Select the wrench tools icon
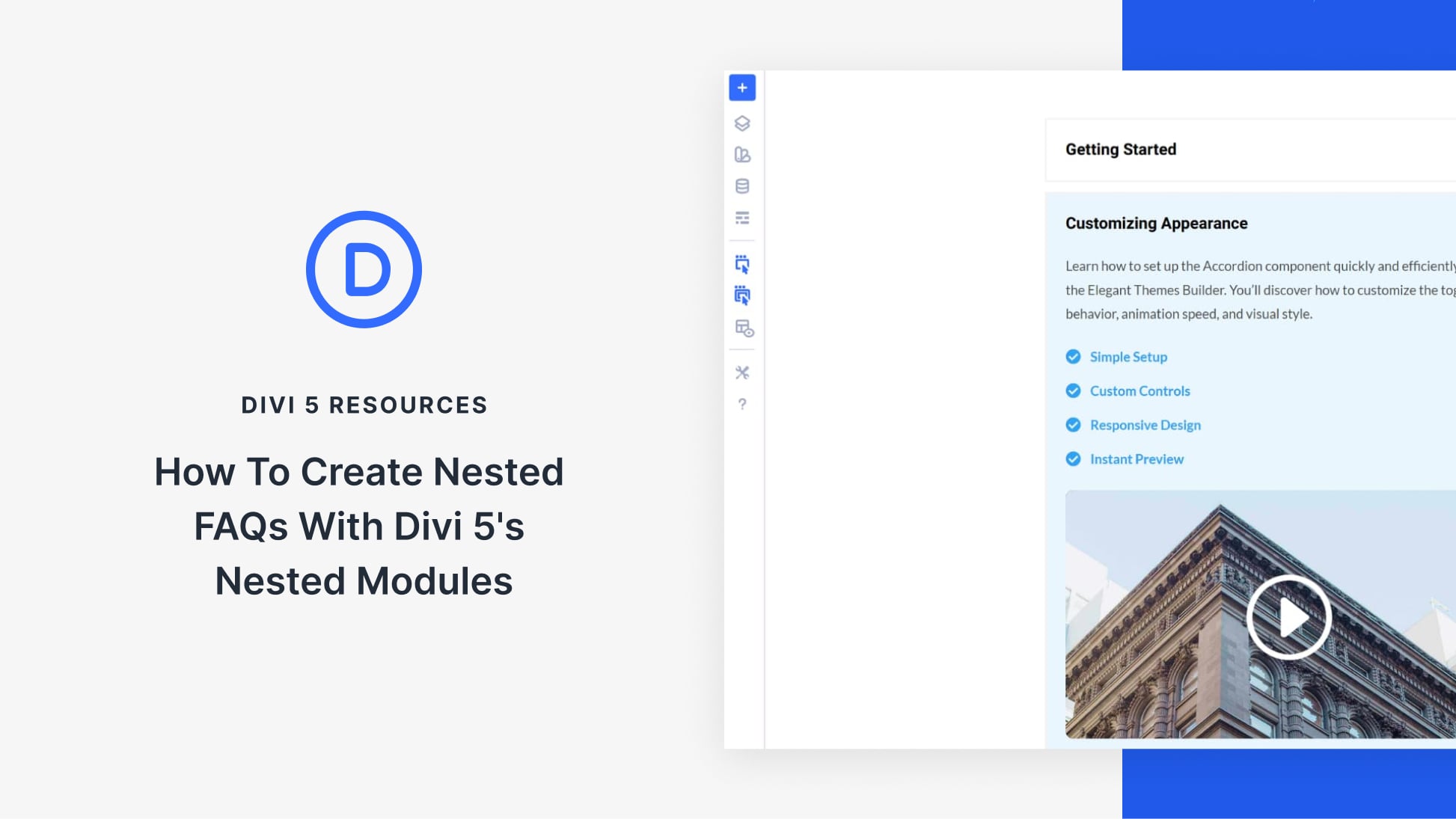Image resolution: width=1456 pixels, height=819 pixels. click(741, 372)
